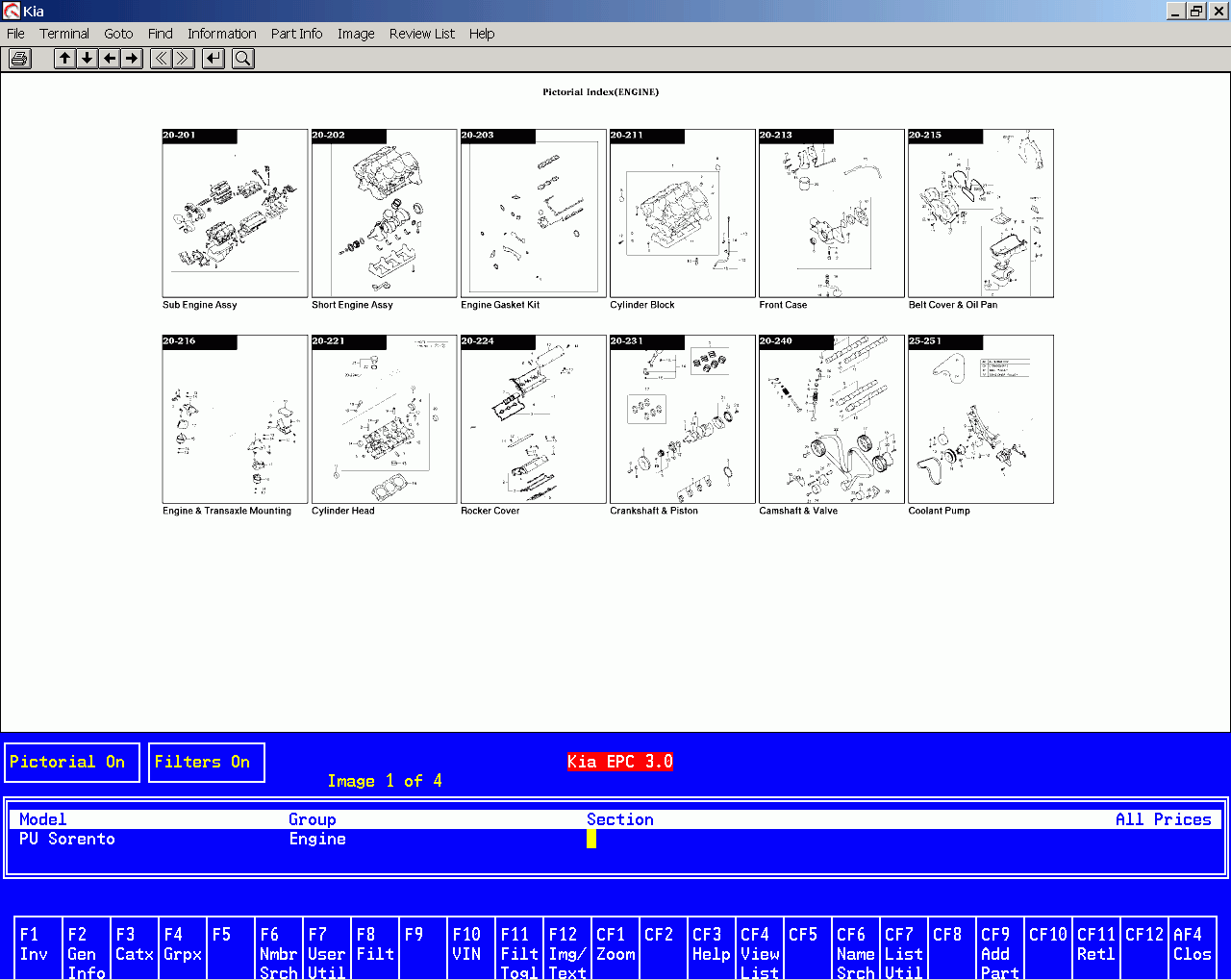
Task: Click the F2 Gen Info function key
Action: [87, 949]
